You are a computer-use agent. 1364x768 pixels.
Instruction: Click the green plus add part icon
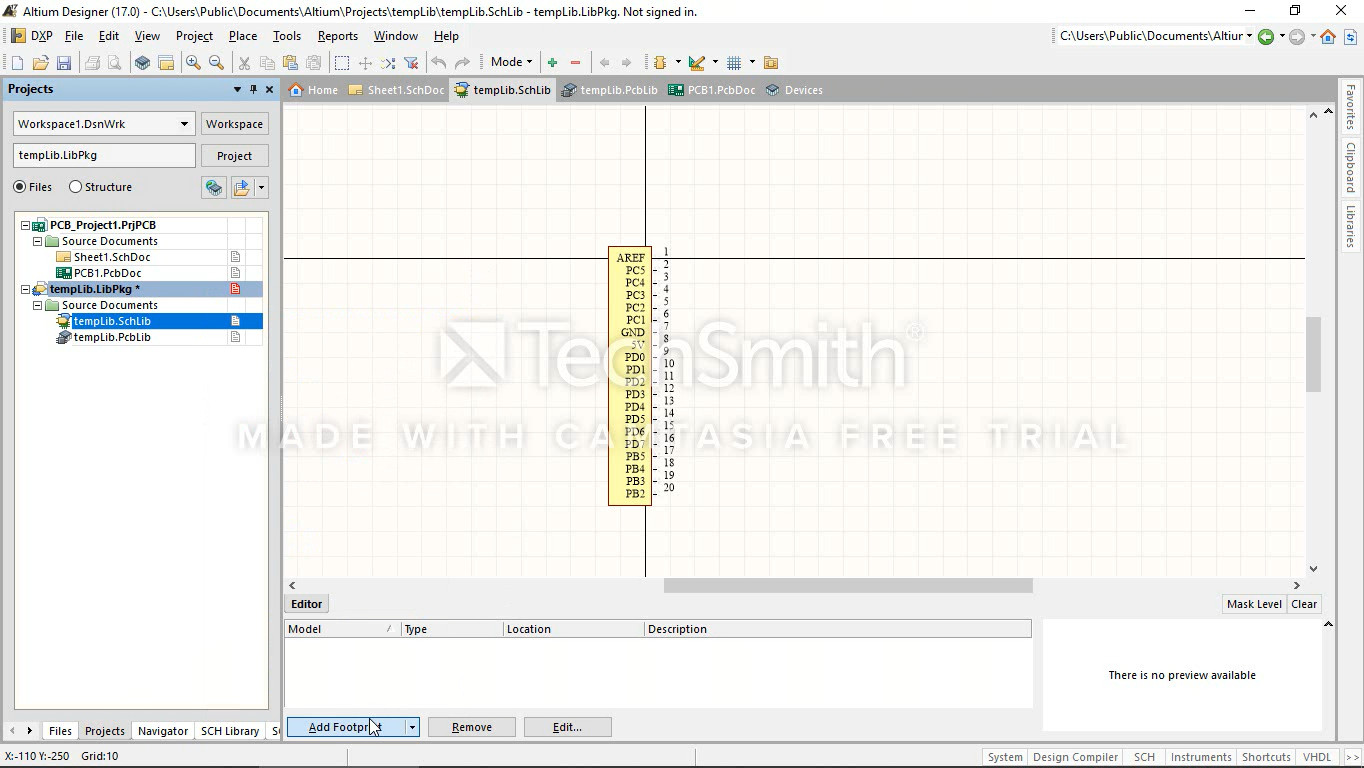[x=552, y=62]
